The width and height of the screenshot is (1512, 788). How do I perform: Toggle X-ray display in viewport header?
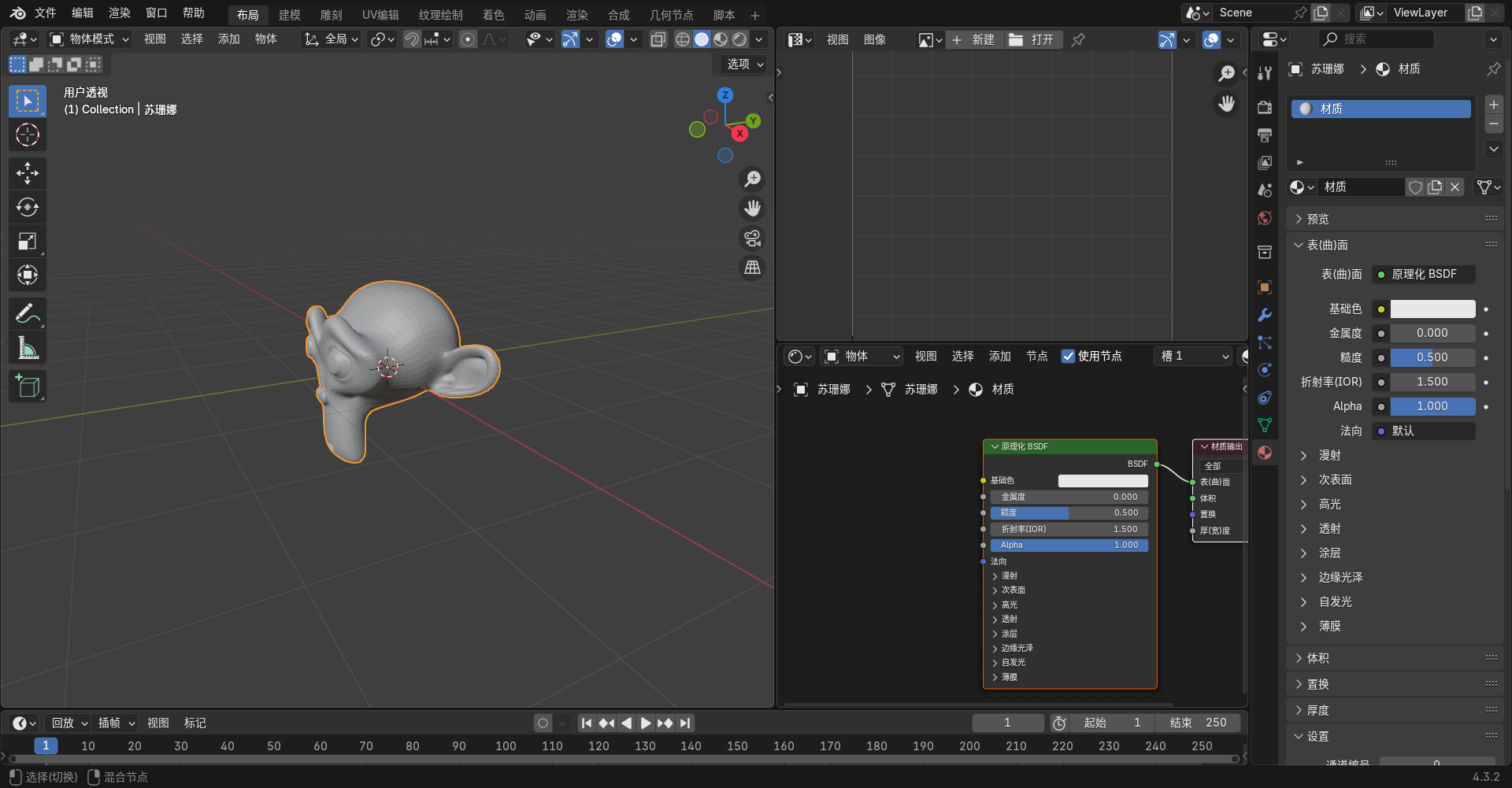point(658,39)
